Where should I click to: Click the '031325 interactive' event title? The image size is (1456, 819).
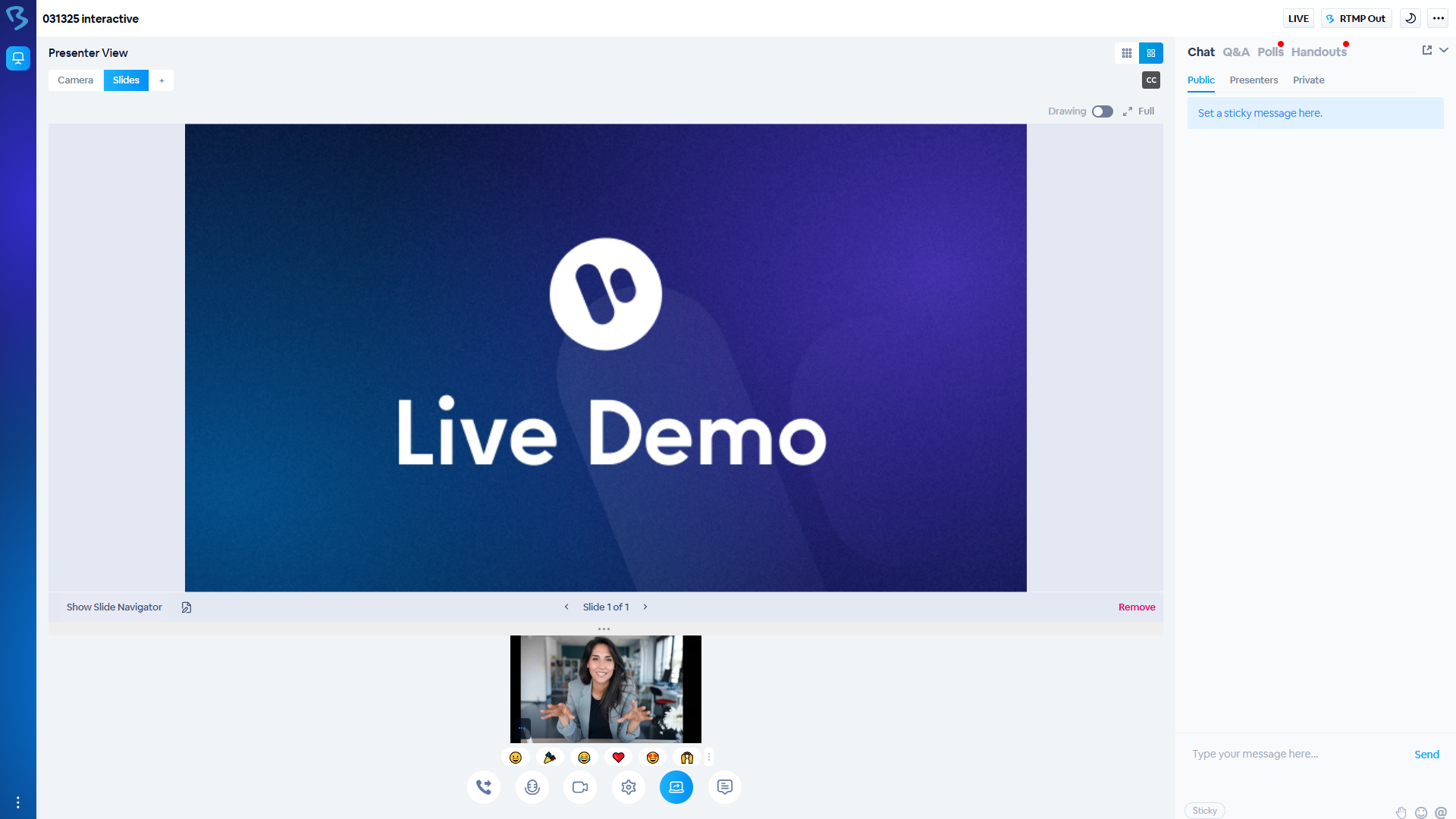coord(90,19)
